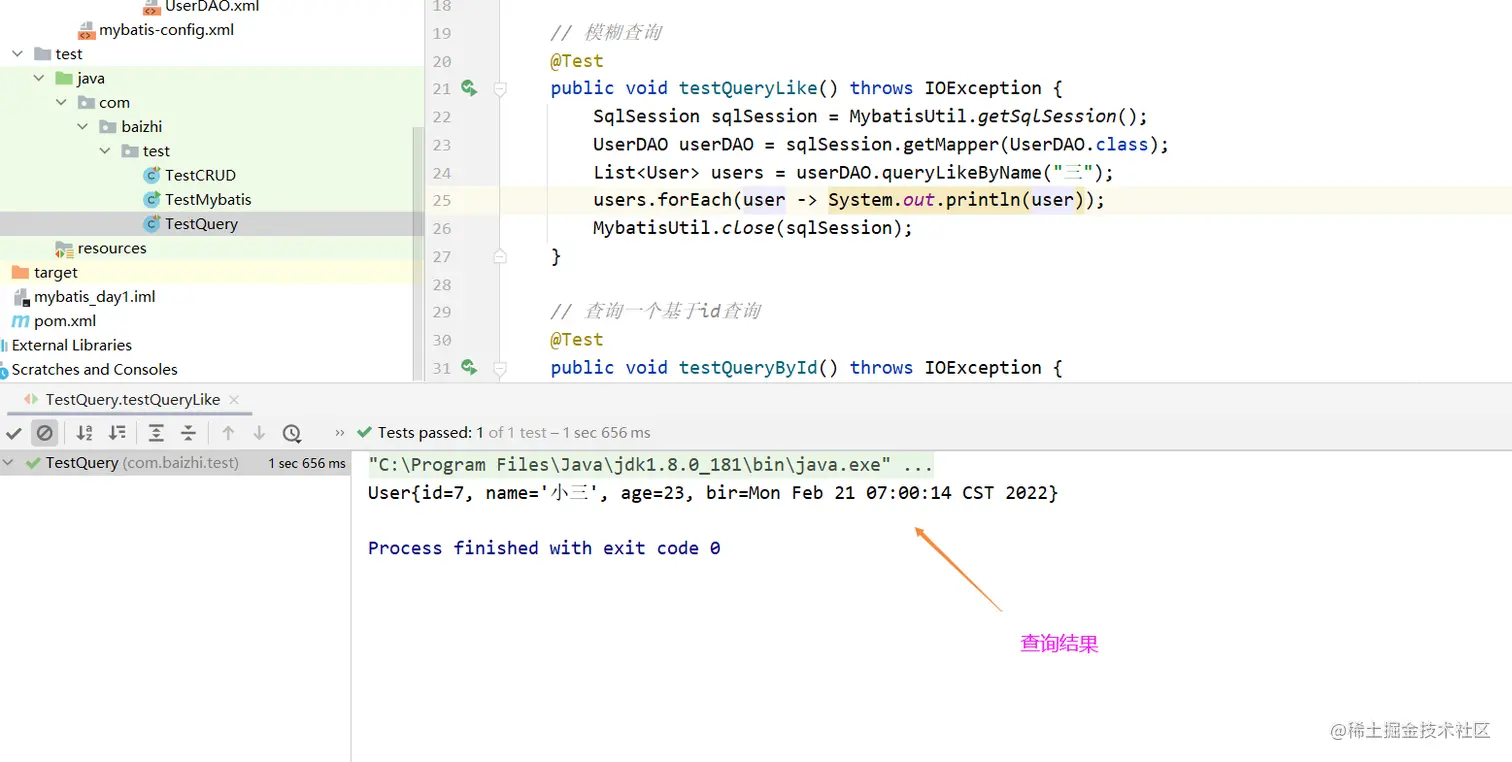Screen dimensions: 1512x762
Task: Click the 'Tests passed: 1' status text
Action: tap(431, 433)
